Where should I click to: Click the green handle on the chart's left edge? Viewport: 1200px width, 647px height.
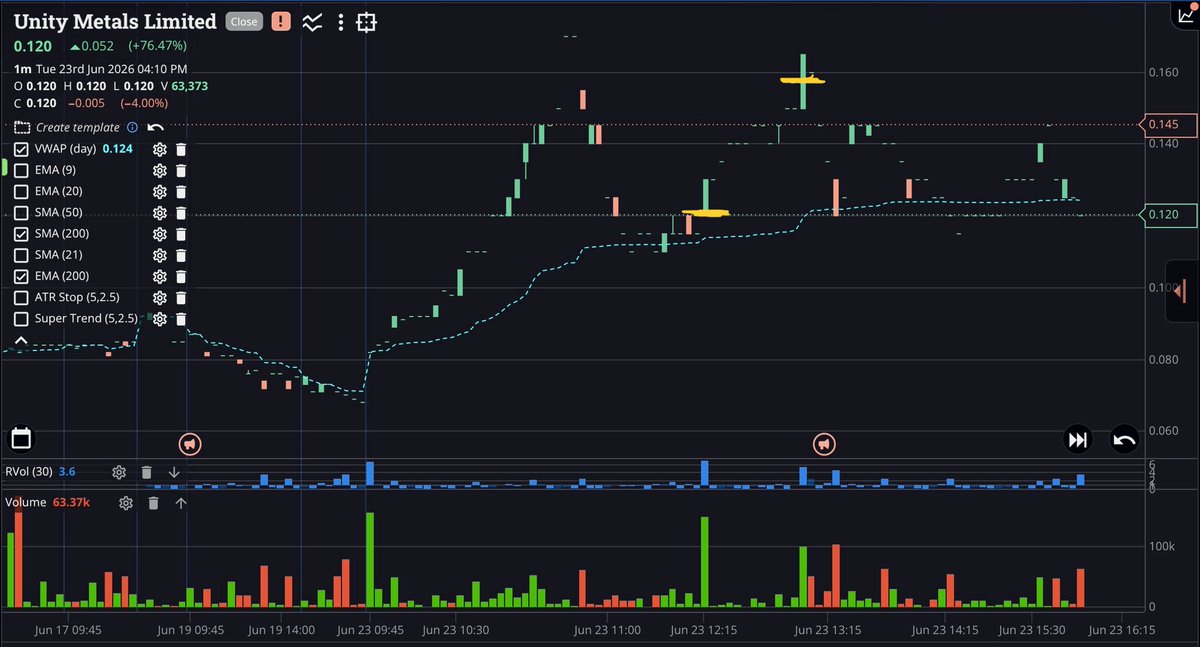tap(3, 167)
